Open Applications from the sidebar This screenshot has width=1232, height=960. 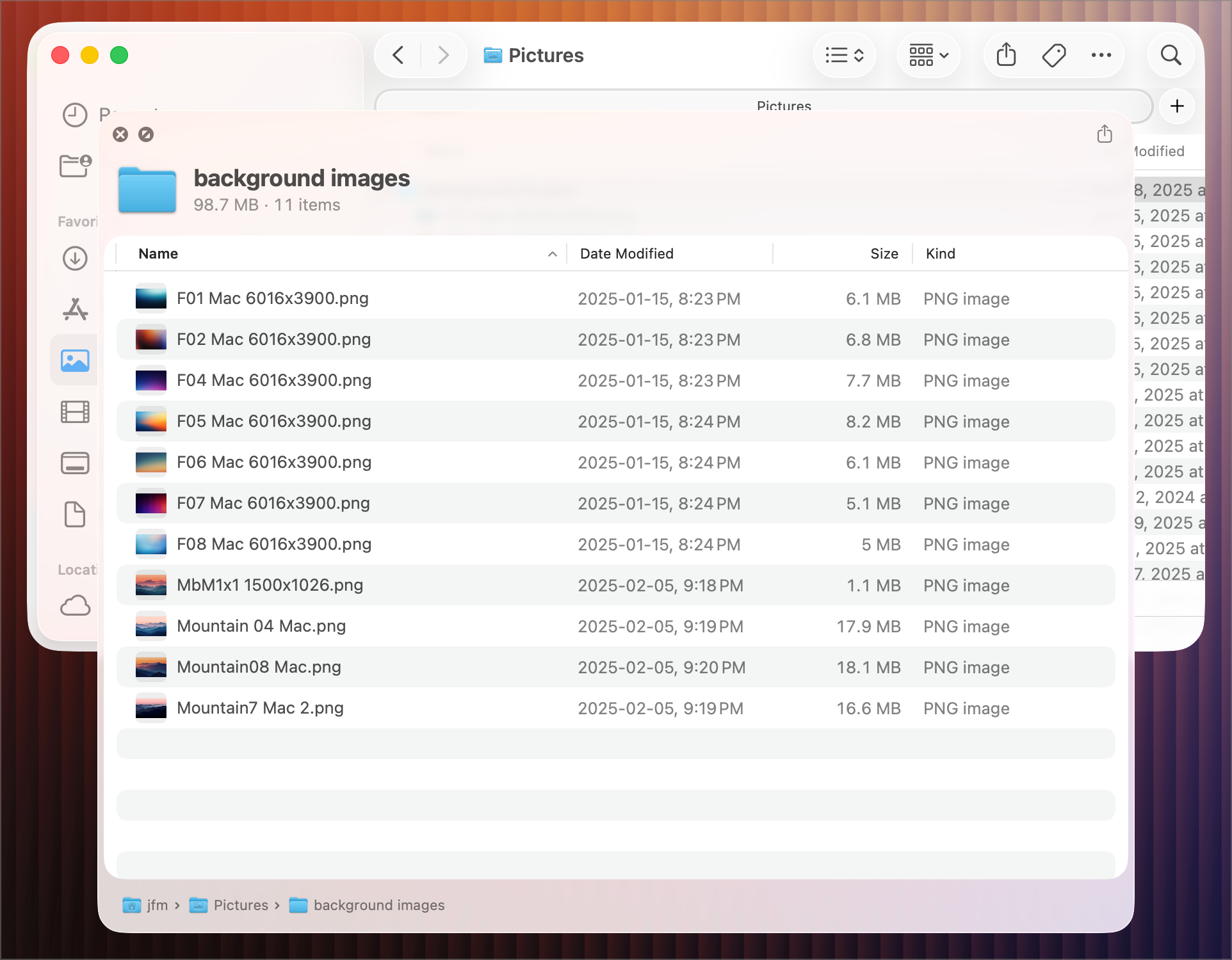(75, 310)
